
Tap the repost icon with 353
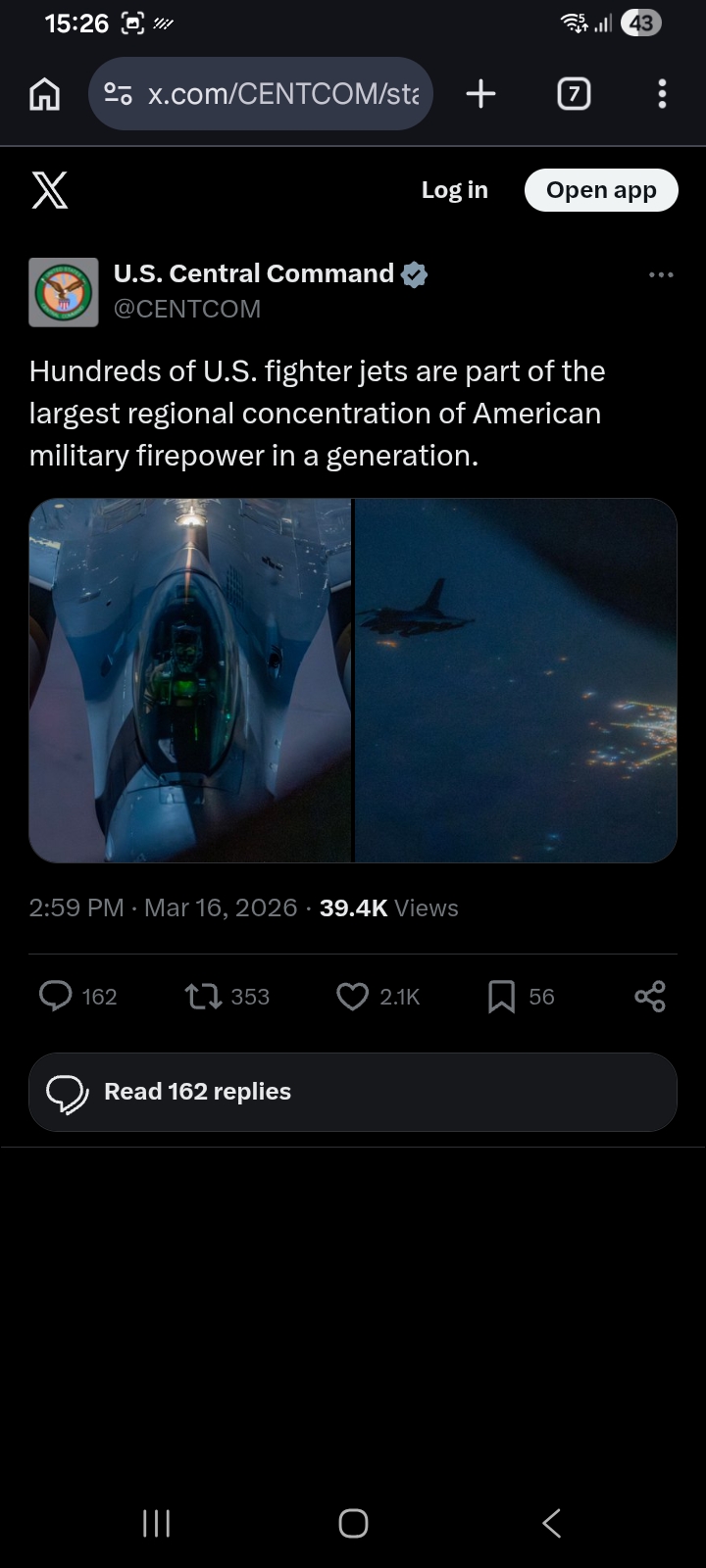click(x=203, y=997)
